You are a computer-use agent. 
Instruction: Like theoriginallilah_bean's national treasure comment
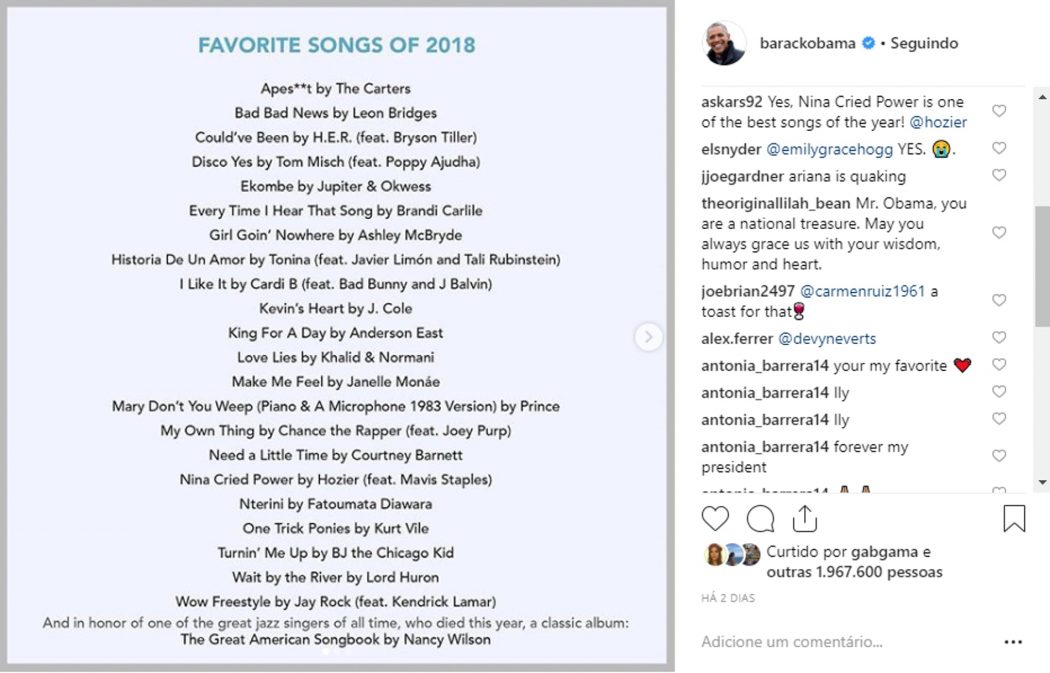tap(998, 233)
